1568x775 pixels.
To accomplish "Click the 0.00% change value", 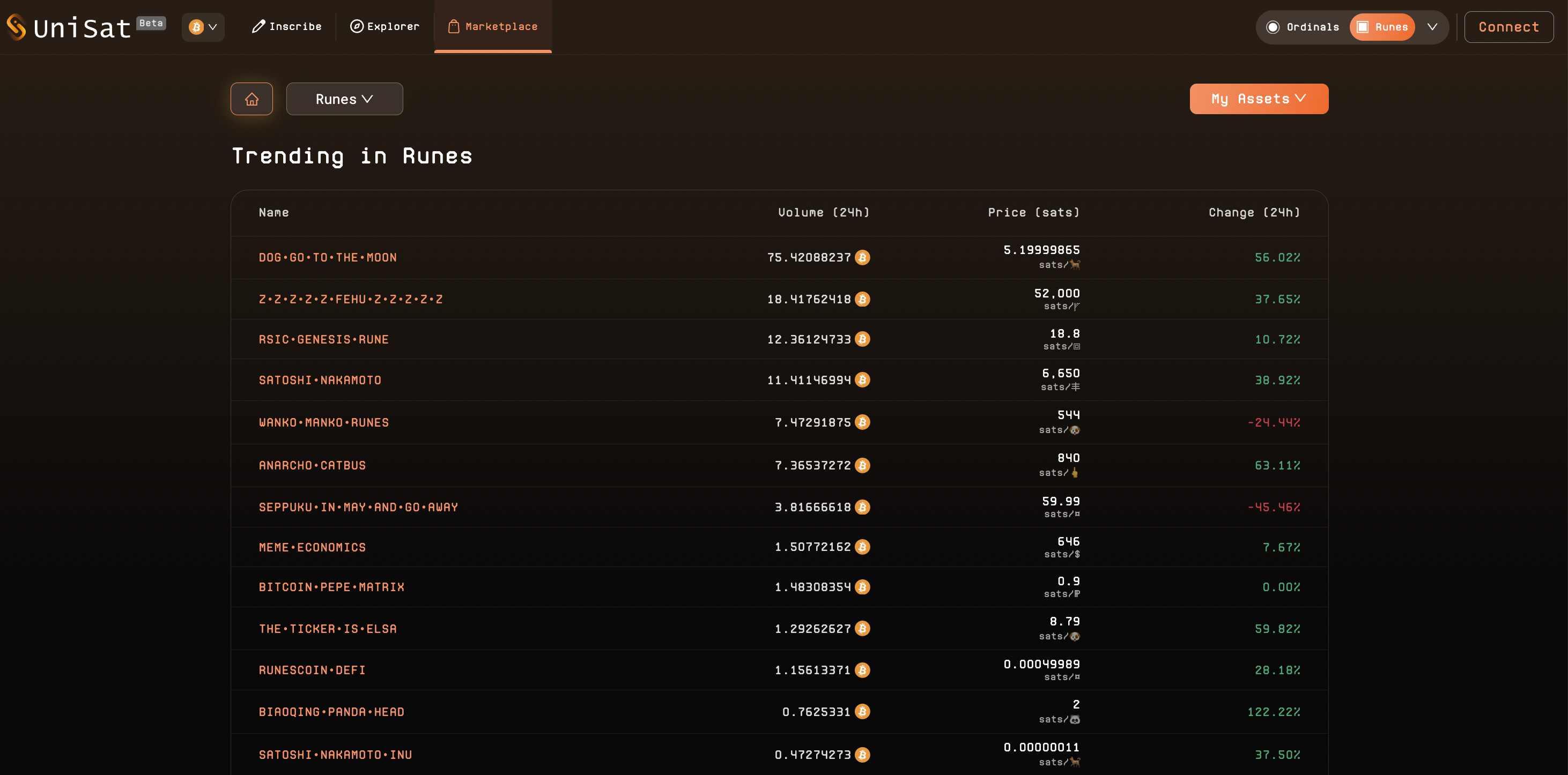I will pos(1281,587).
